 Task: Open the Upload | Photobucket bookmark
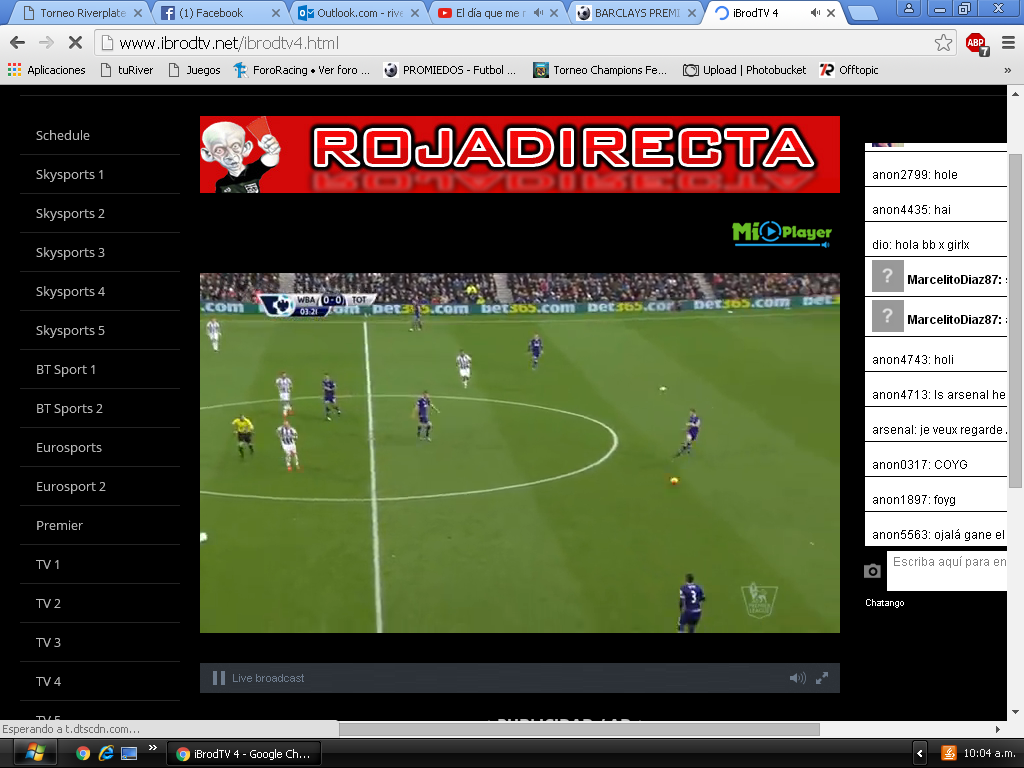[744, 70]
